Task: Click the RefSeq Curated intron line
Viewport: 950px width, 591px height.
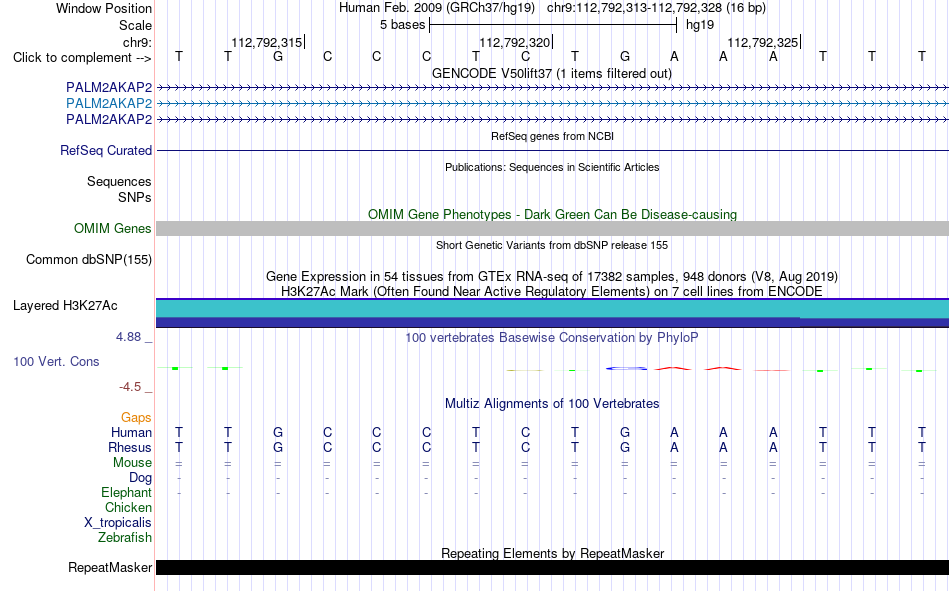Action: point(552,150)
